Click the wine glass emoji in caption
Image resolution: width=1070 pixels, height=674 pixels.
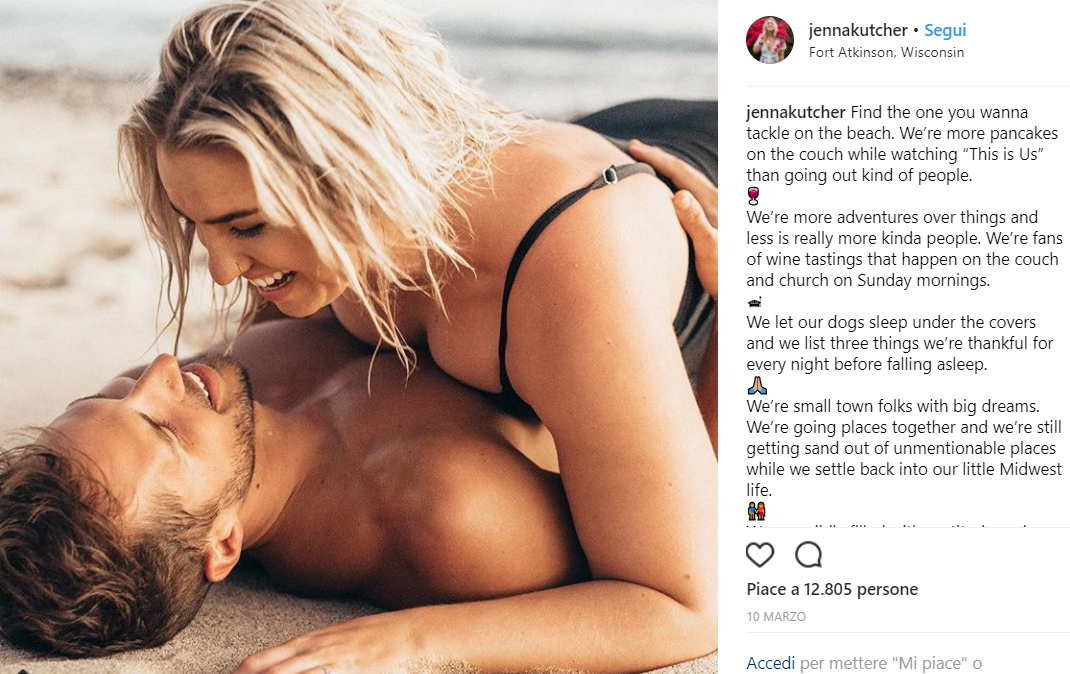pos(753,196)
